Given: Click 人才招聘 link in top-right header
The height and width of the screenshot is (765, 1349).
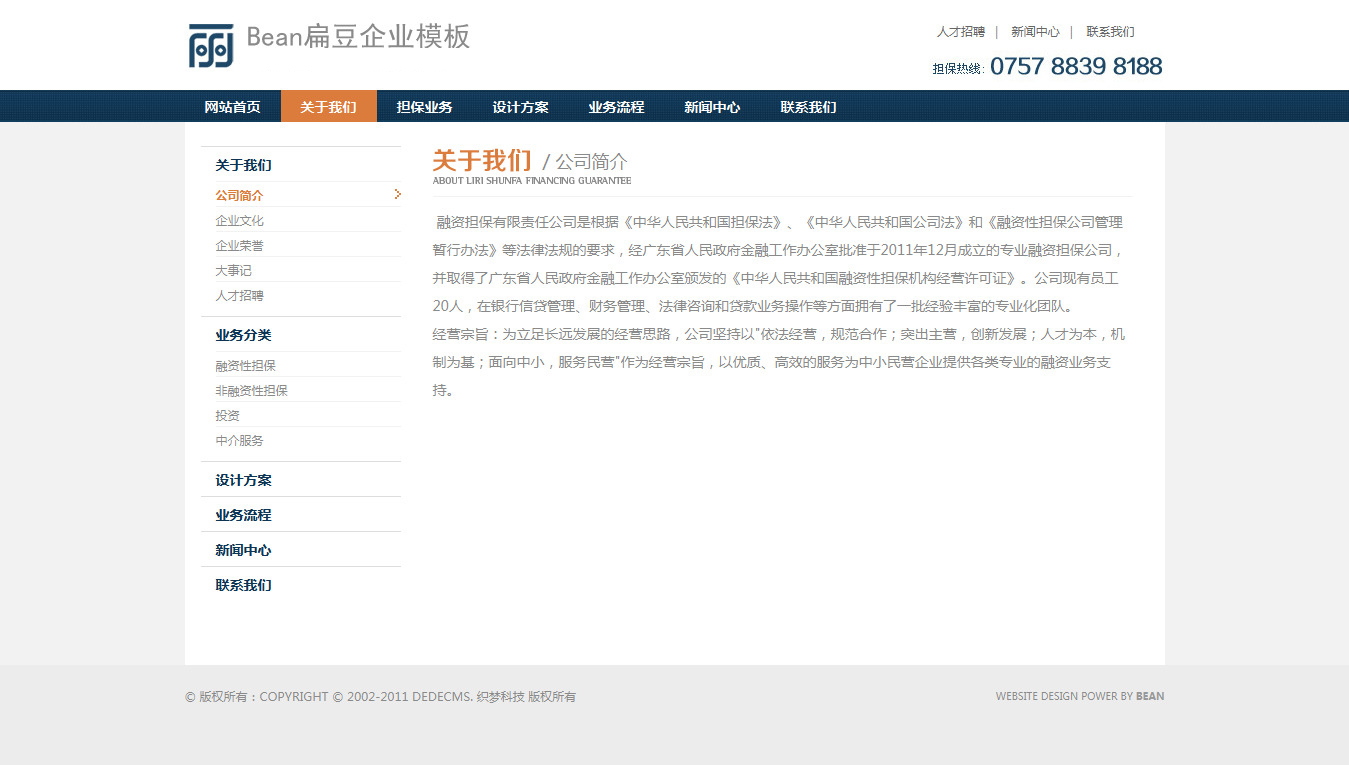Looking at the screenshot, I should (960, 32).
